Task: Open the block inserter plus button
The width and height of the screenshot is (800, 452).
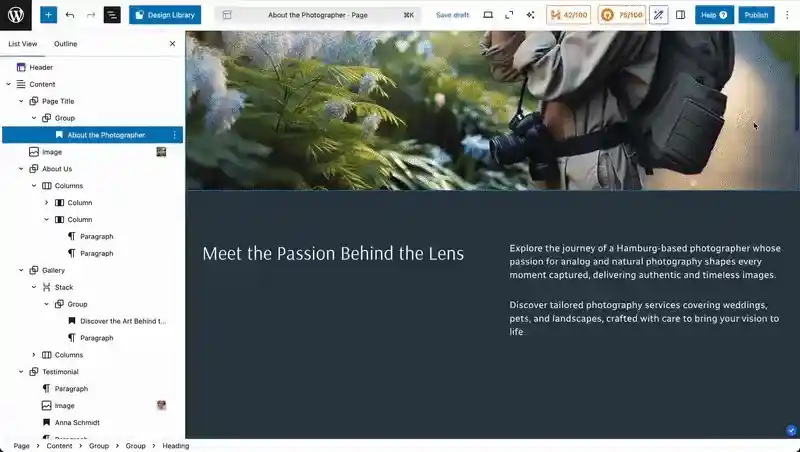Action: pyautogui.click(x=48, y=15)
